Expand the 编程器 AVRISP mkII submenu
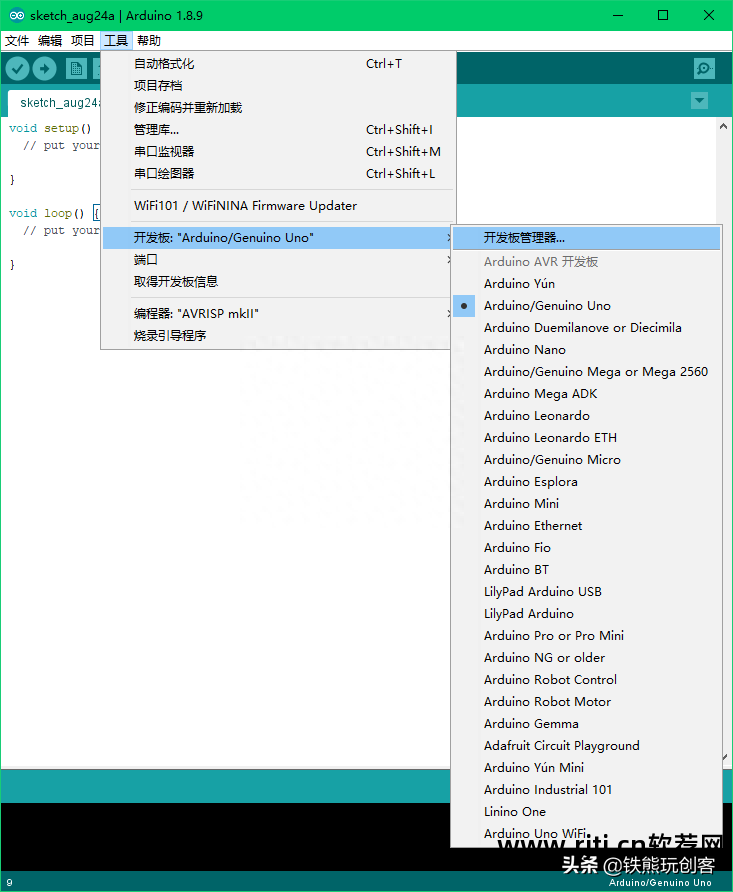The width and height of the screenshot is (733, 892). (278, 313)
